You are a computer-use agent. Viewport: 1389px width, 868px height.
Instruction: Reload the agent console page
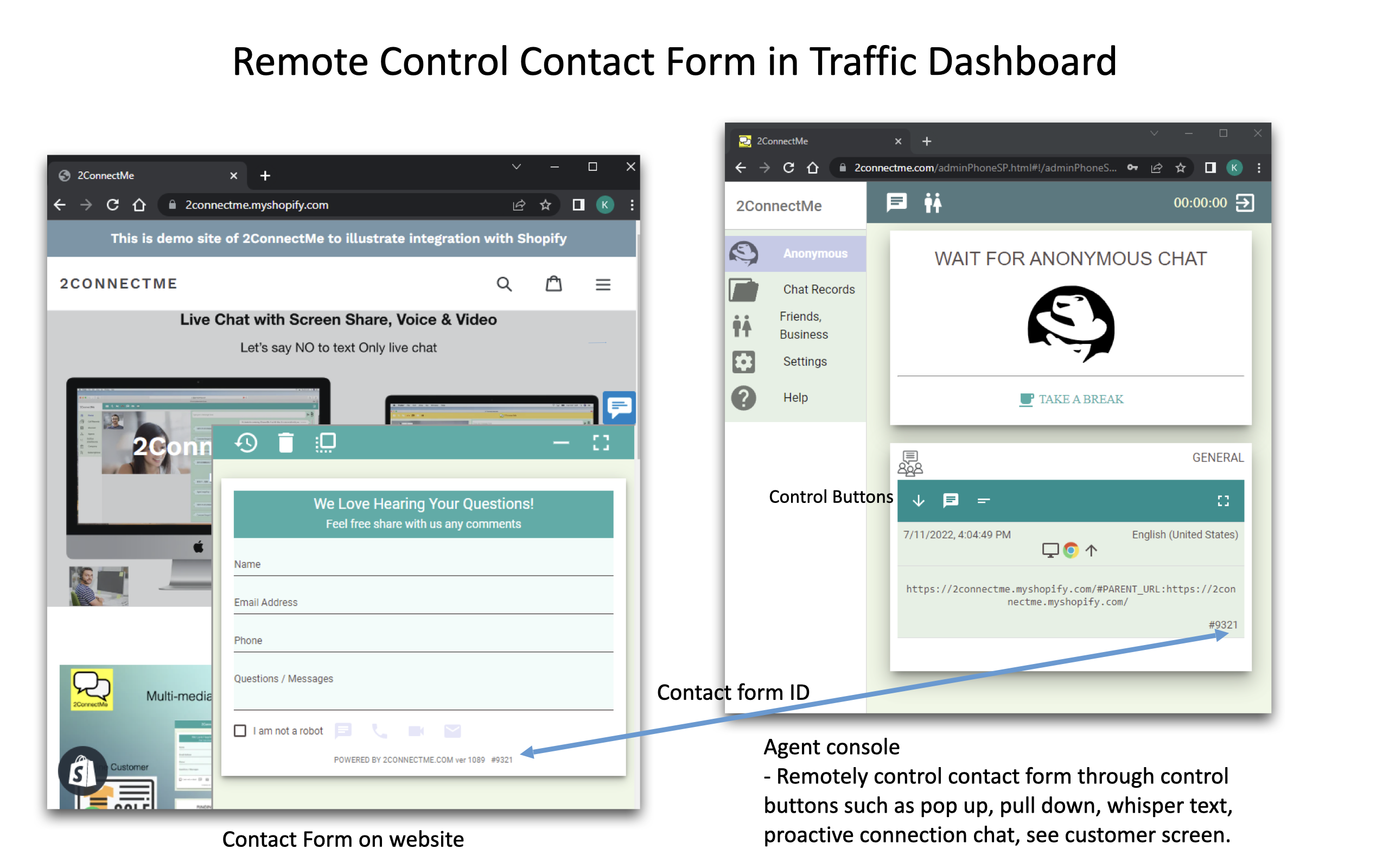click(x=788, y=168)
